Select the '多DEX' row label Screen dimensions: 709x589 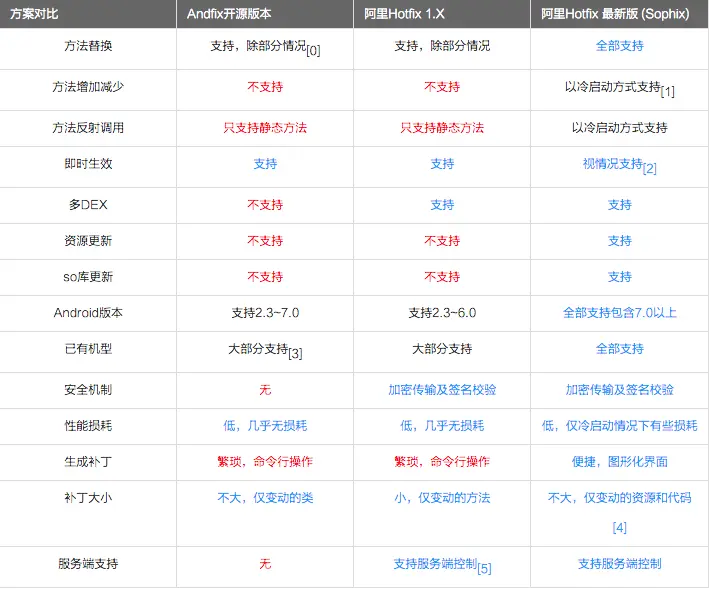[x=88, y=205]
